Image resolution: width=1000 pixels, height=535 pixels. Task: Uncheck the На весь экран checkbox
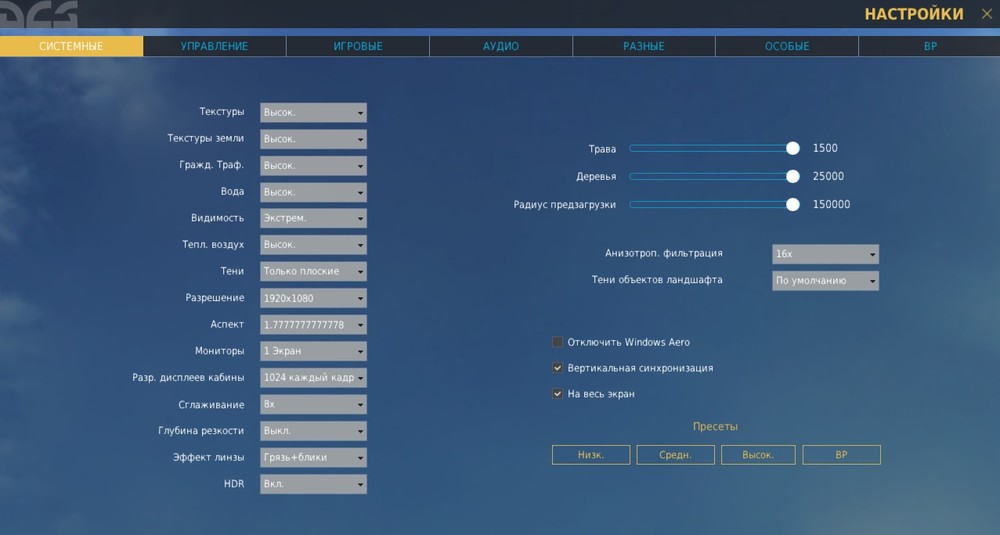(557, 394)
